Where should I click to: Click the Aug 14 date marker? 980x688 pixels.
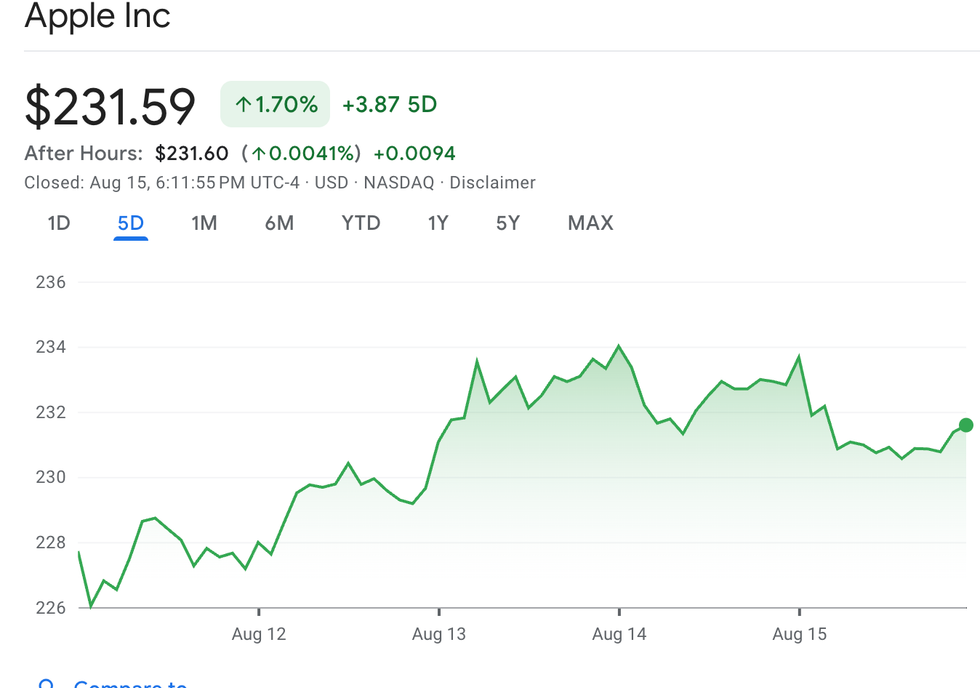pyautogui.click(x=619, y=634)
